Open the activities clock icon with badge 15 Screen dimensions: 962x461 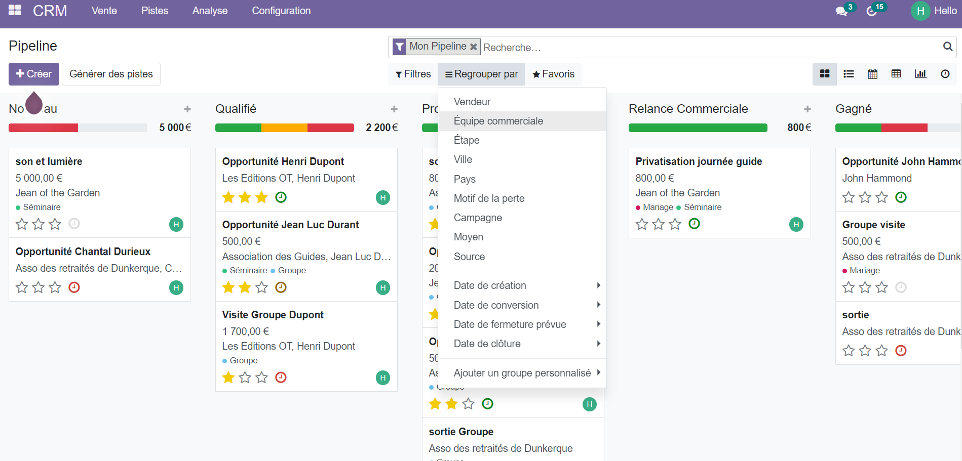pos(871,11)
